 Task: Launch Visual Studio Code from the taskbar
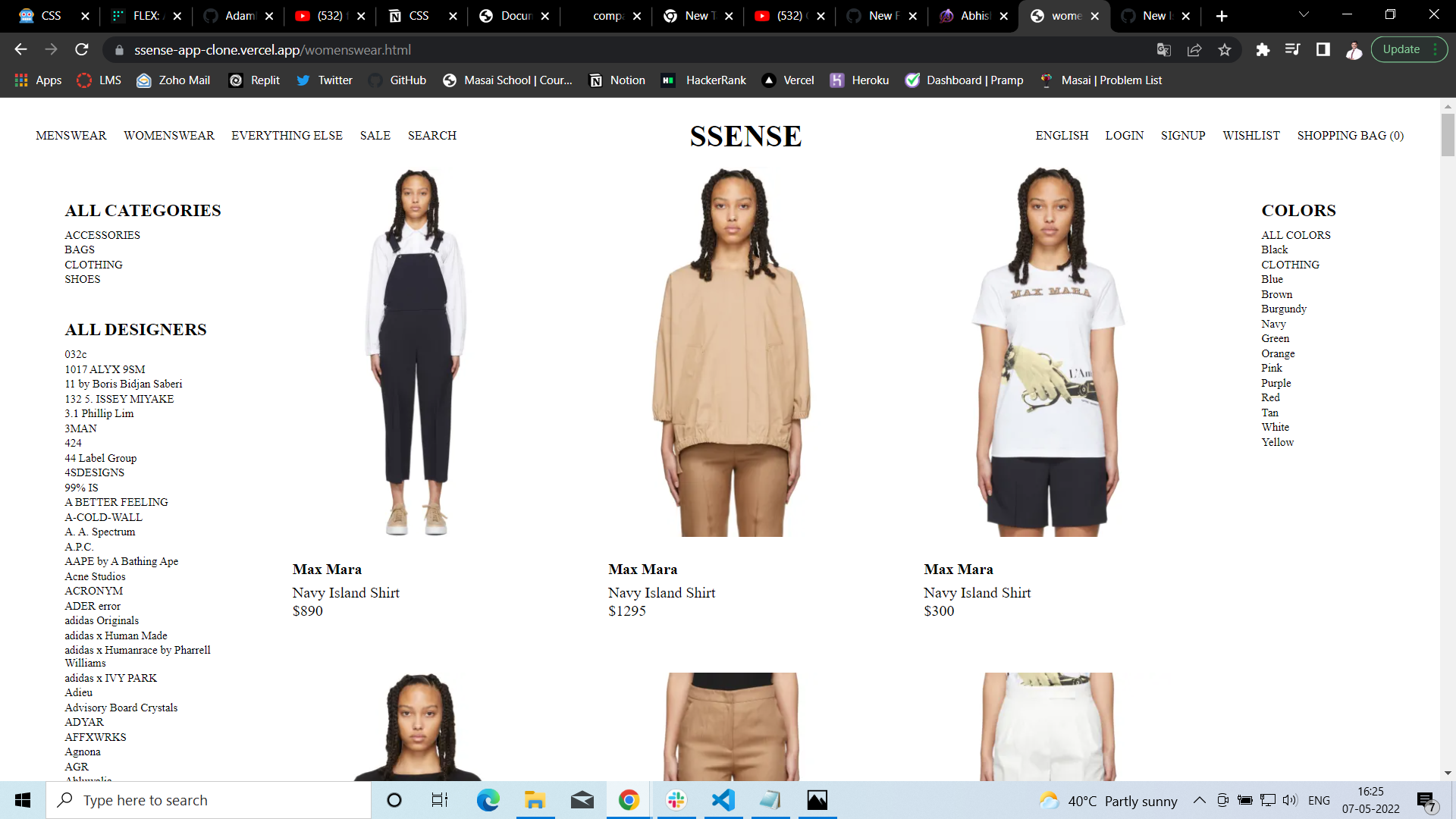click(723, 800)
